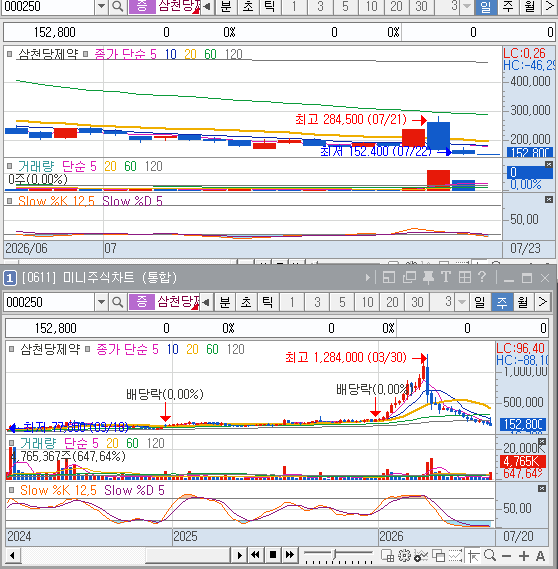Toggle 거래량 volume indicator box in upper chart
The image size is (558, 569).
[10, 166]
